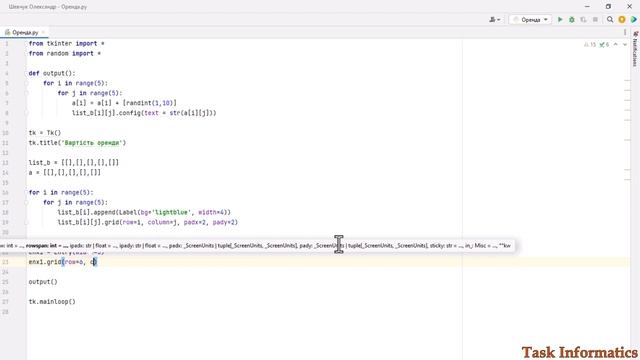Close the Оренда.py editor tab
Screen dimensions: 640x360
43,32
